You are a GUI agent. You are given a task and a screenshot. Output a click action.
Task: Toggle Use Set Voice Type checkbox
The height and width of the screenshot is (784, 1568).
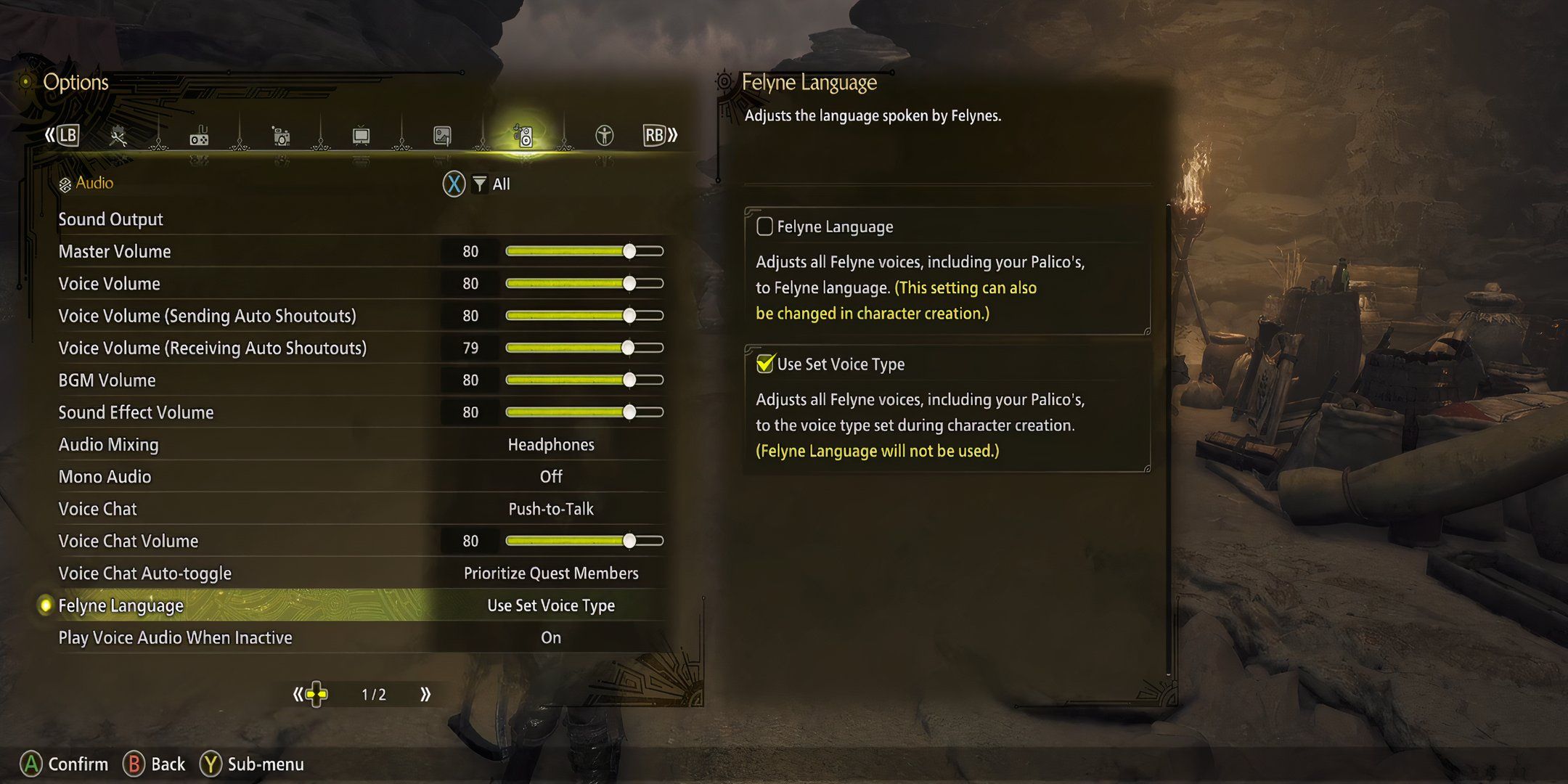click(x=764, y=362)
